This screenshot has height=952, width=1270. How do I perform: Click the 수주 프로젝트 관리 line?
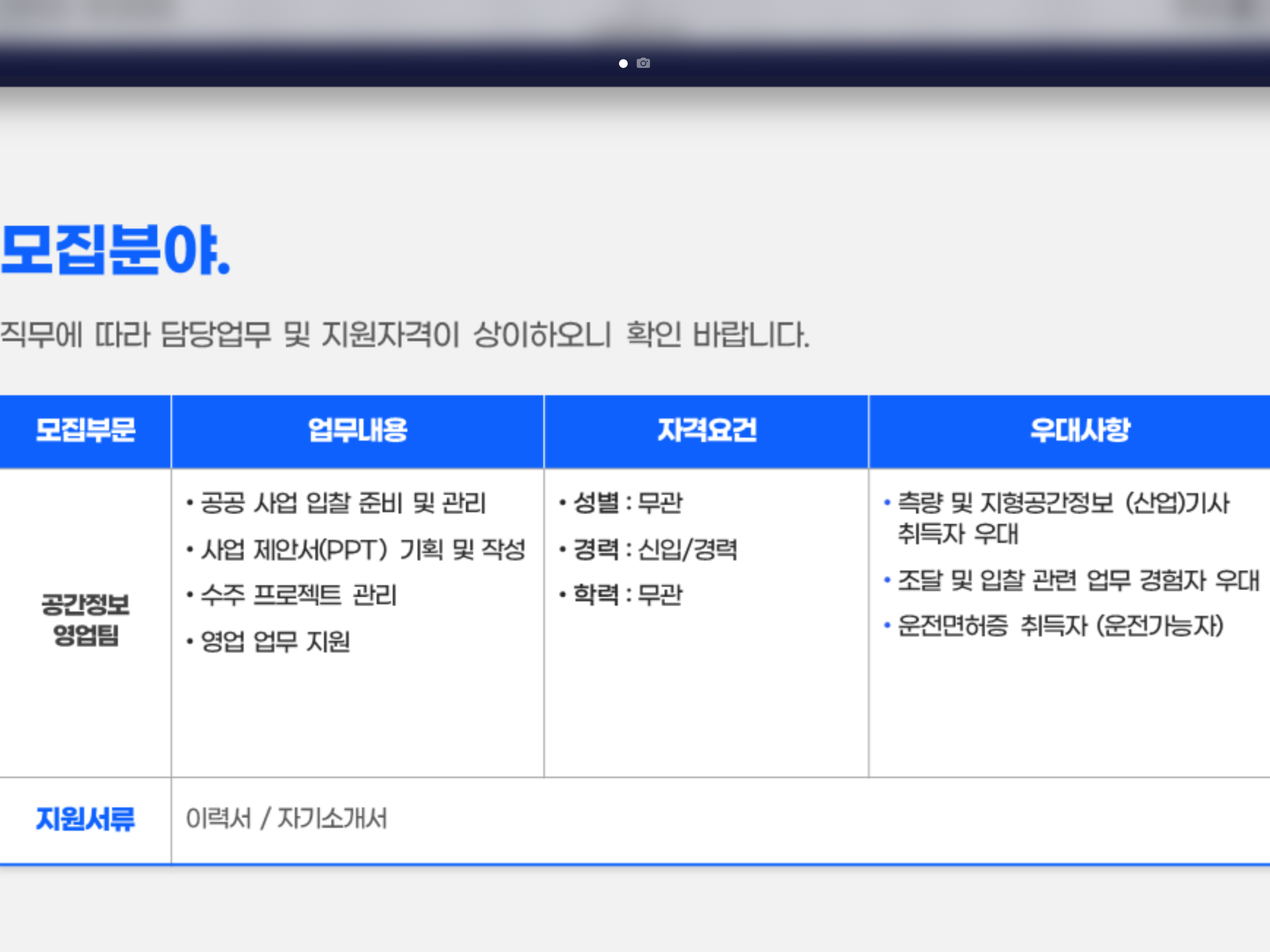[x=298, y=595]
